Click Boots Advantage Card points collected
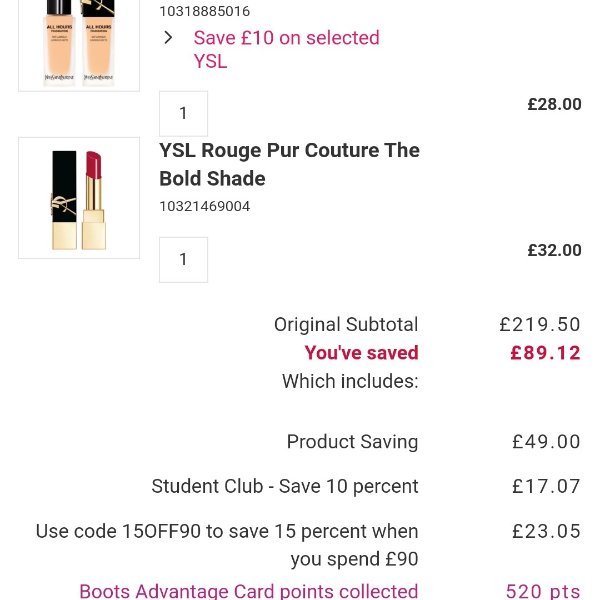This screenshot has height=600, width=600. (248, 591)
